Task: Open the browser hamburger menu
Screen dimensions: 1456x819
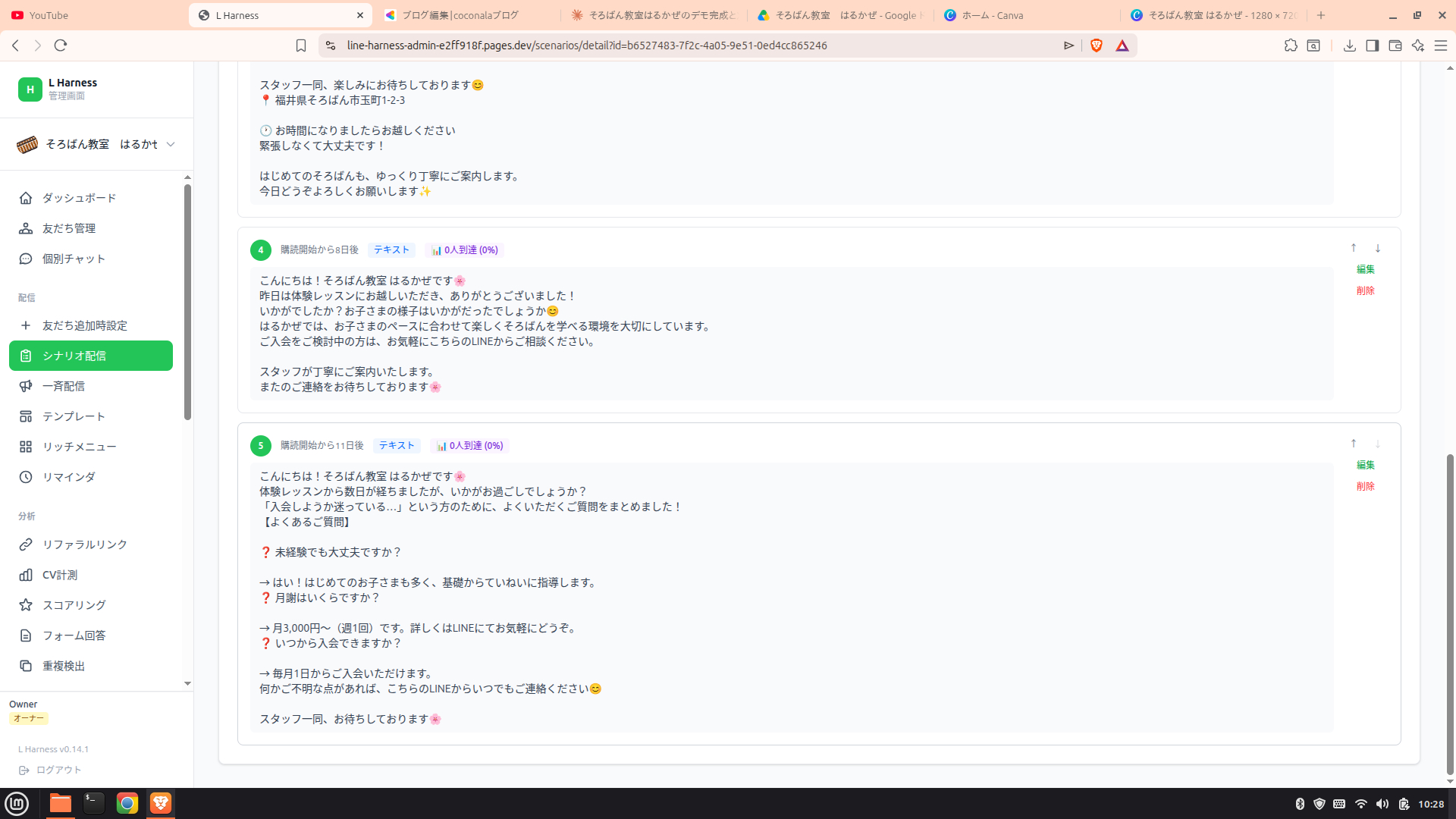Action: [1441, 45]
